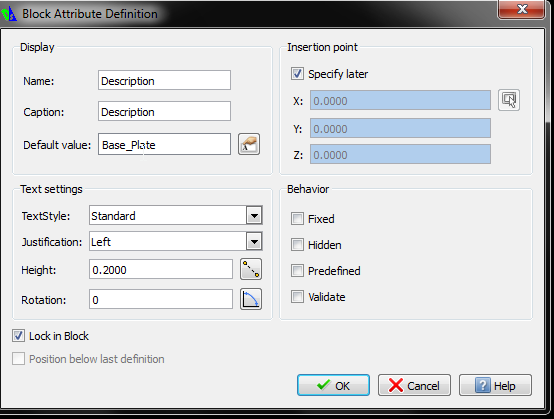Click the Name input field
This screenshot has height=419, width=554.
coord(164,80)
